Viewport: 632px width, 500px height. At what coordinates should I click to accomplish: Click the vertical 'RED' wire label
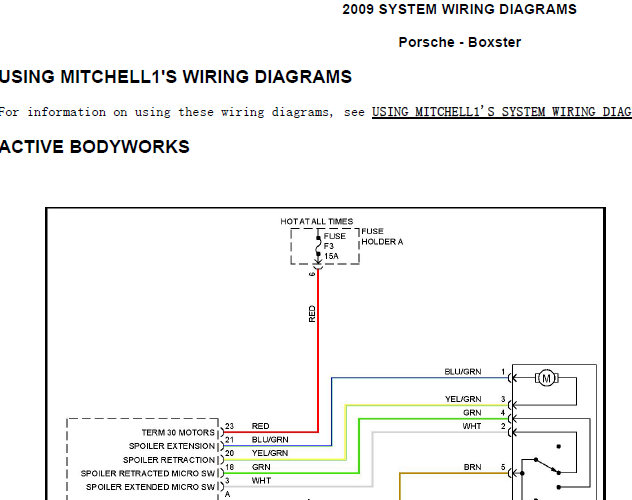click(312, 314)
